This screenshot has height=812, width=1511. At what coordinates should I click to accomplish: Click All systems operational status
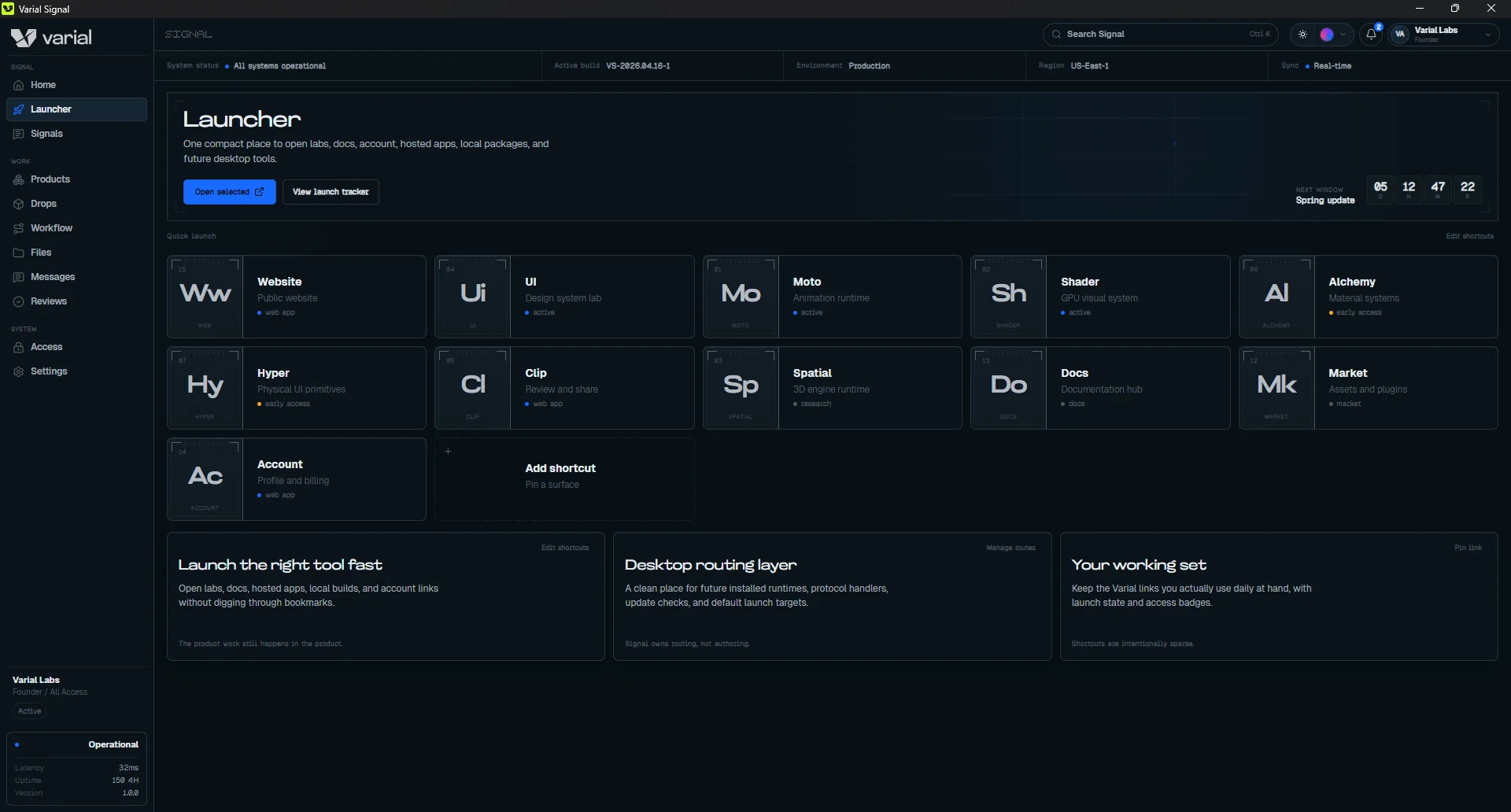coord(279,66)
